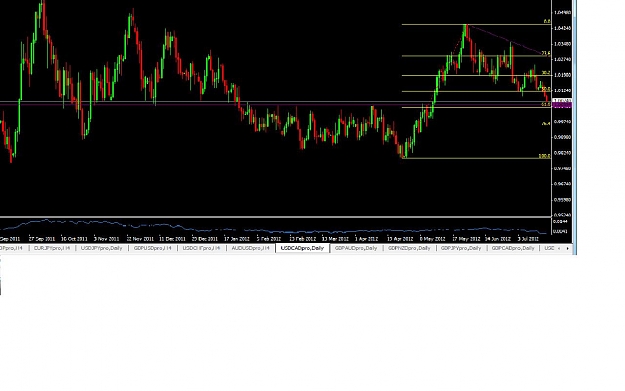Open the GBPCADpro,Daily chart tab
The image size is (625, 391).
pos(513,248)
